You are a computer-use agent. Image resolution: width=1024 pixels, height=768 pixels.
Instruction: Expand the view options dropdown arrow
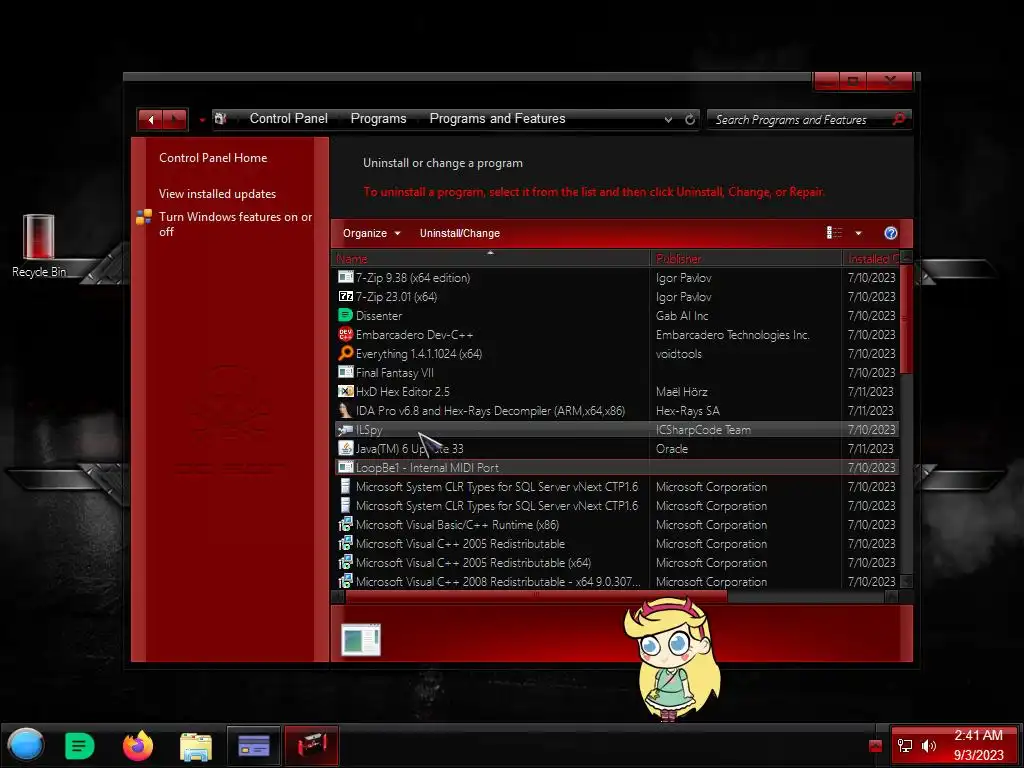click(x=858, y=233)
